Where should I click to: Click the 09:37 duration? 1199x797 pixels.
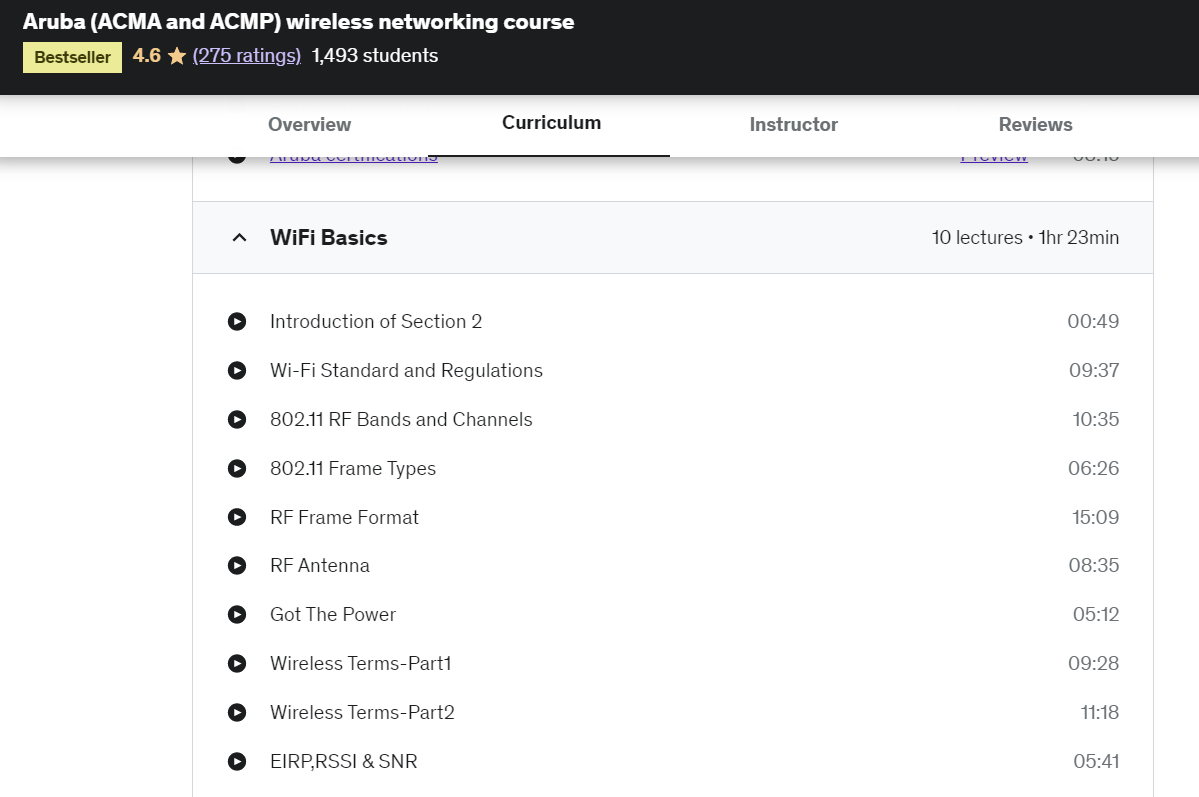point(1093,370)
